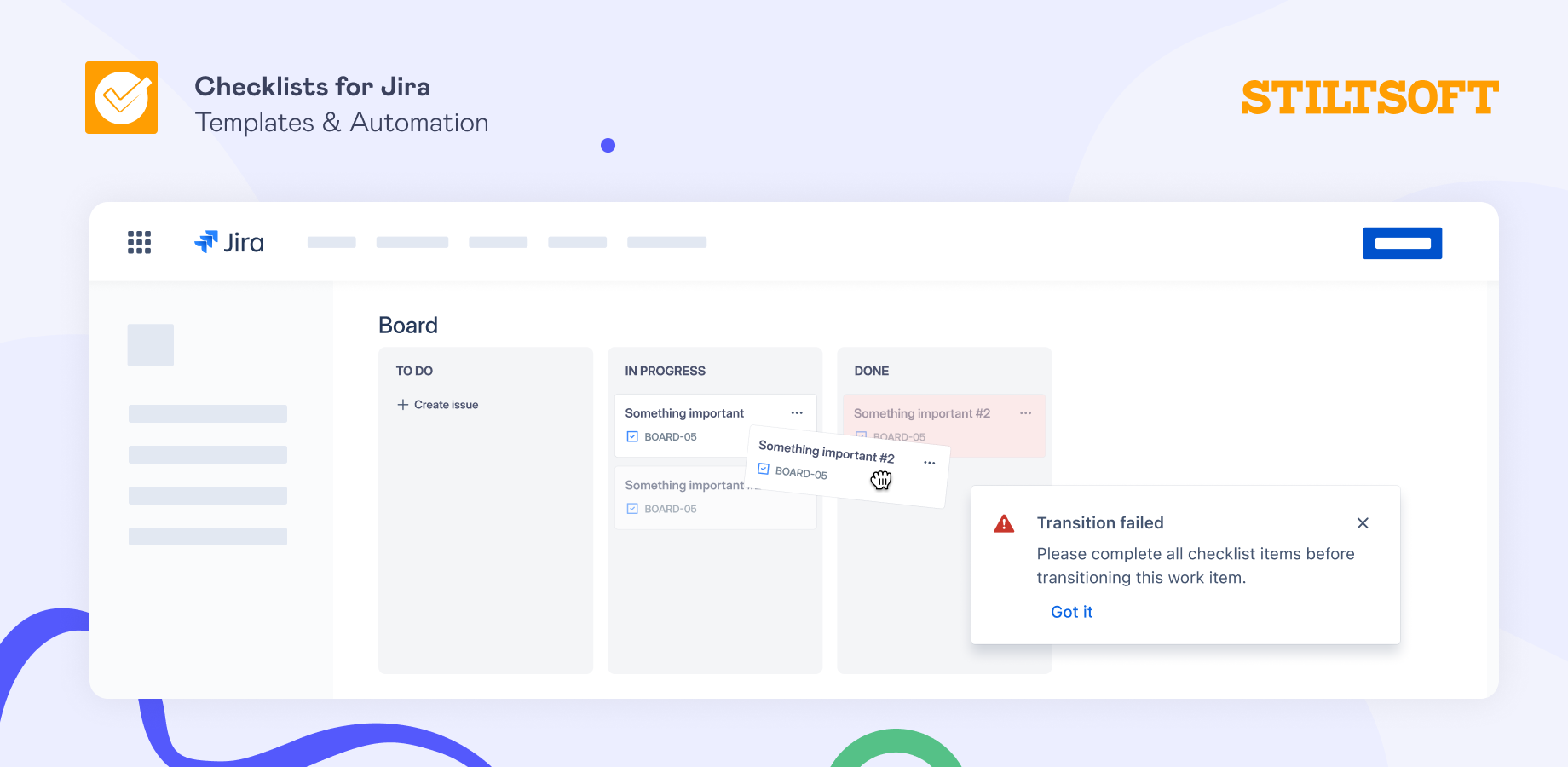Select the IN PROGRESS column header
Image resolution: width=1568 pixels, height=767 pixels.
[x=666, y=371]
